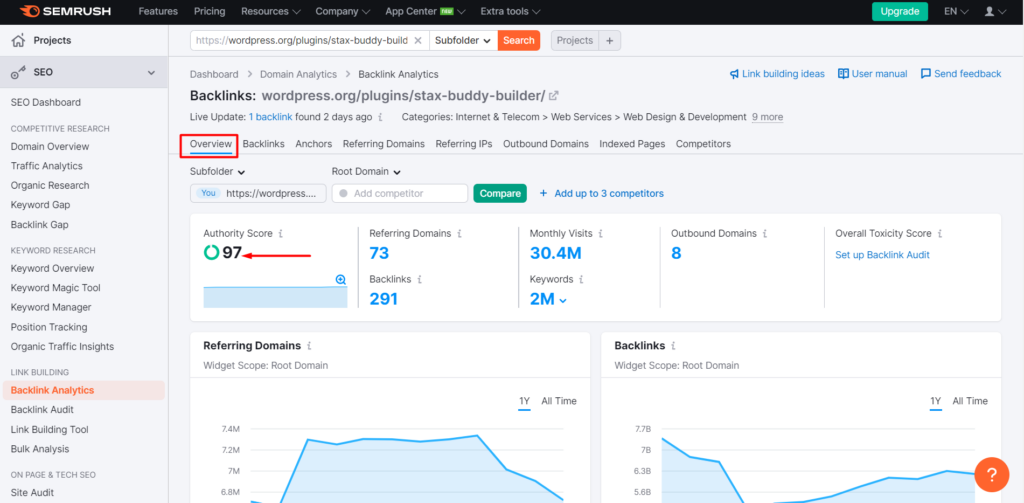Open Backlink Audit in the sidebar
Viewport: 1024px width, 503px height.
(x=42, y=410)
